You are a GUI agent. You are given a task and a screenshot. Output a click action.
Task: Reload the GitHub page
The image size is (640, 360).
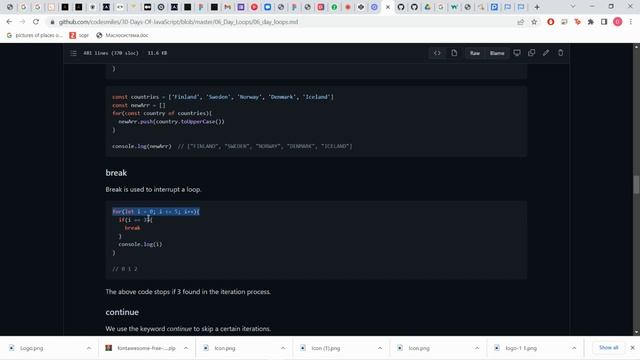click(x=36, y=22)
